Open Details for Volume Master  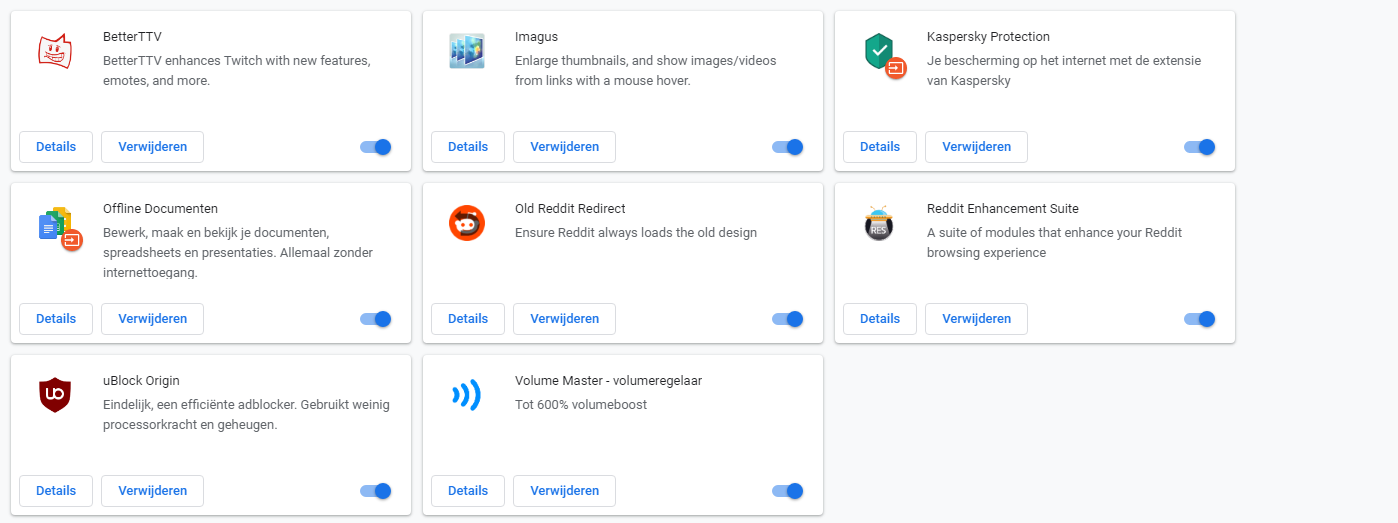468,491
